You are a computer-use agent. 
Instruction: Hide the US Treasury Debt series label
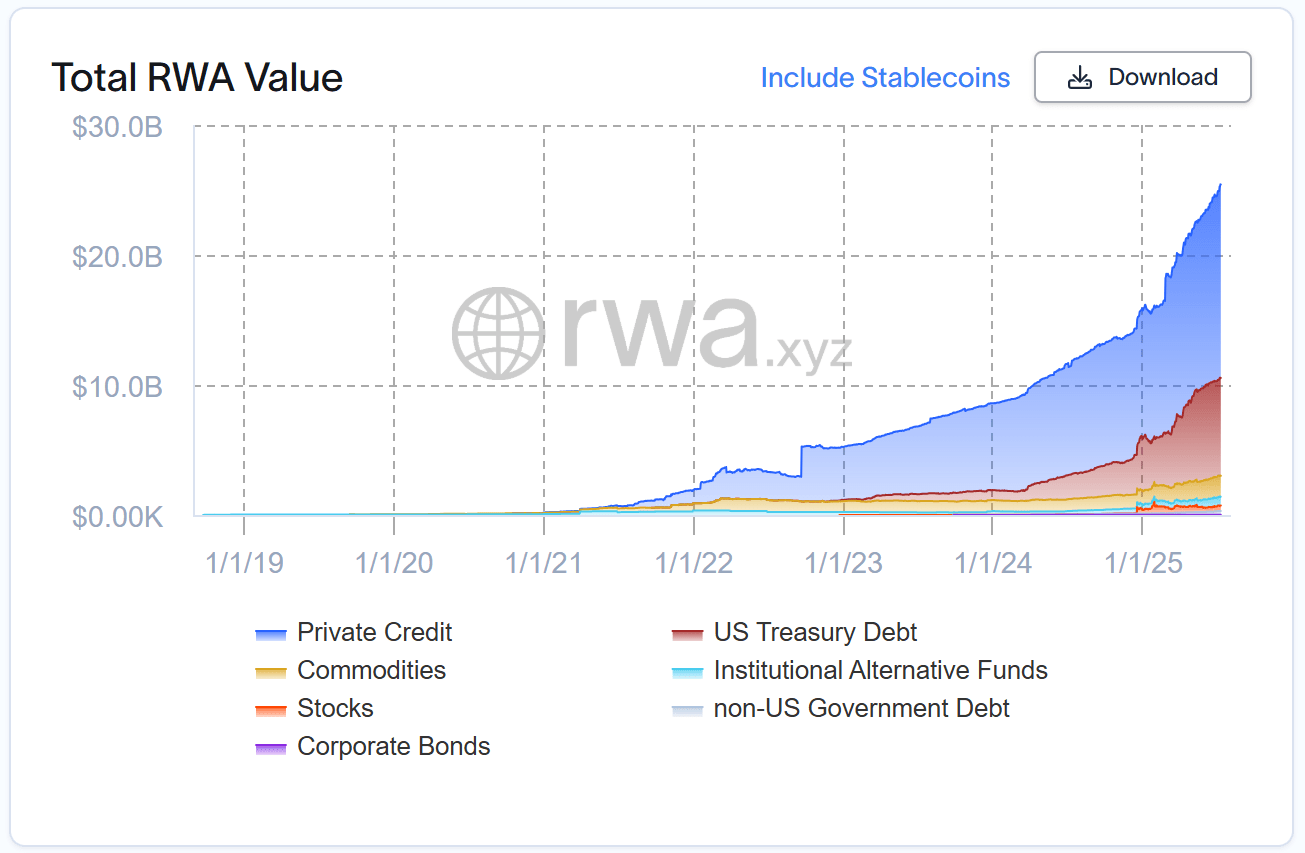point(815,632)
